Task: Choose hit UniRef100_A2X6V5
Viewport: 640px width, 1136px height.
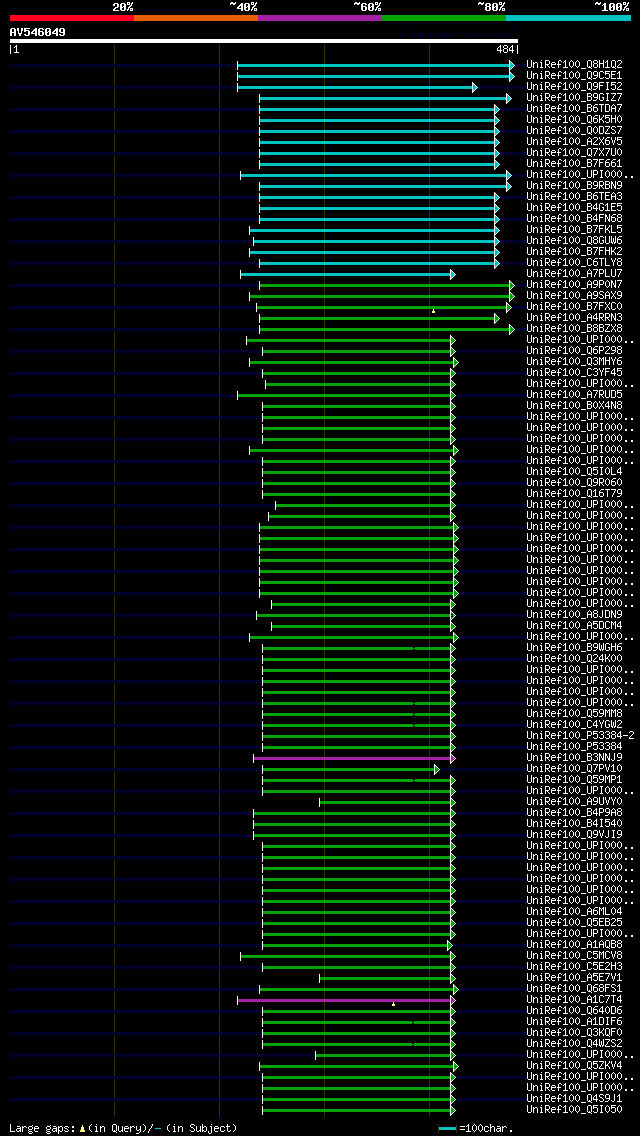Action: pyautogui.click(x=574, y=142)
